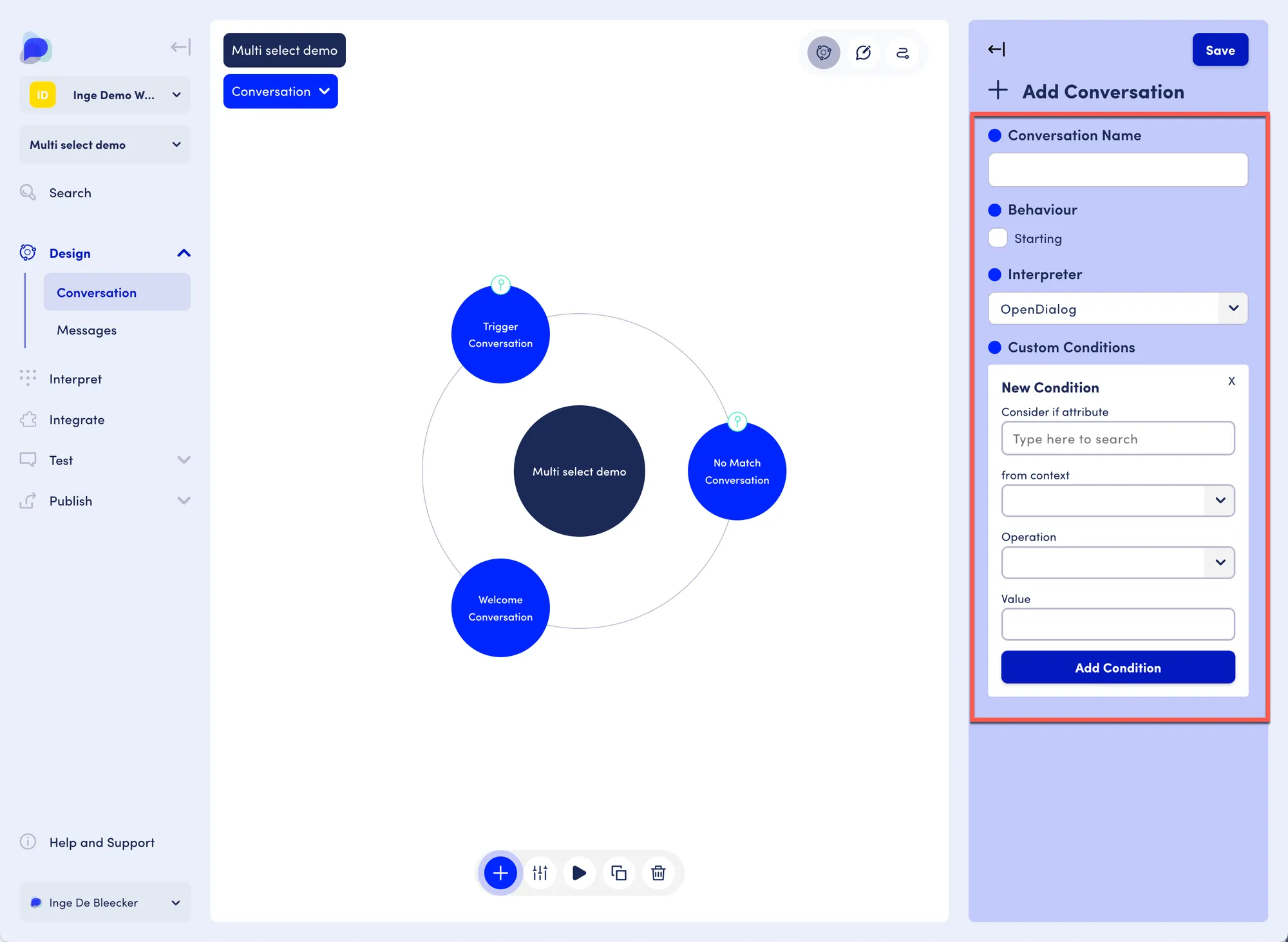1288x942 pixels.
Task: Select the Welcome Conversation node
Action: point(500,608)
